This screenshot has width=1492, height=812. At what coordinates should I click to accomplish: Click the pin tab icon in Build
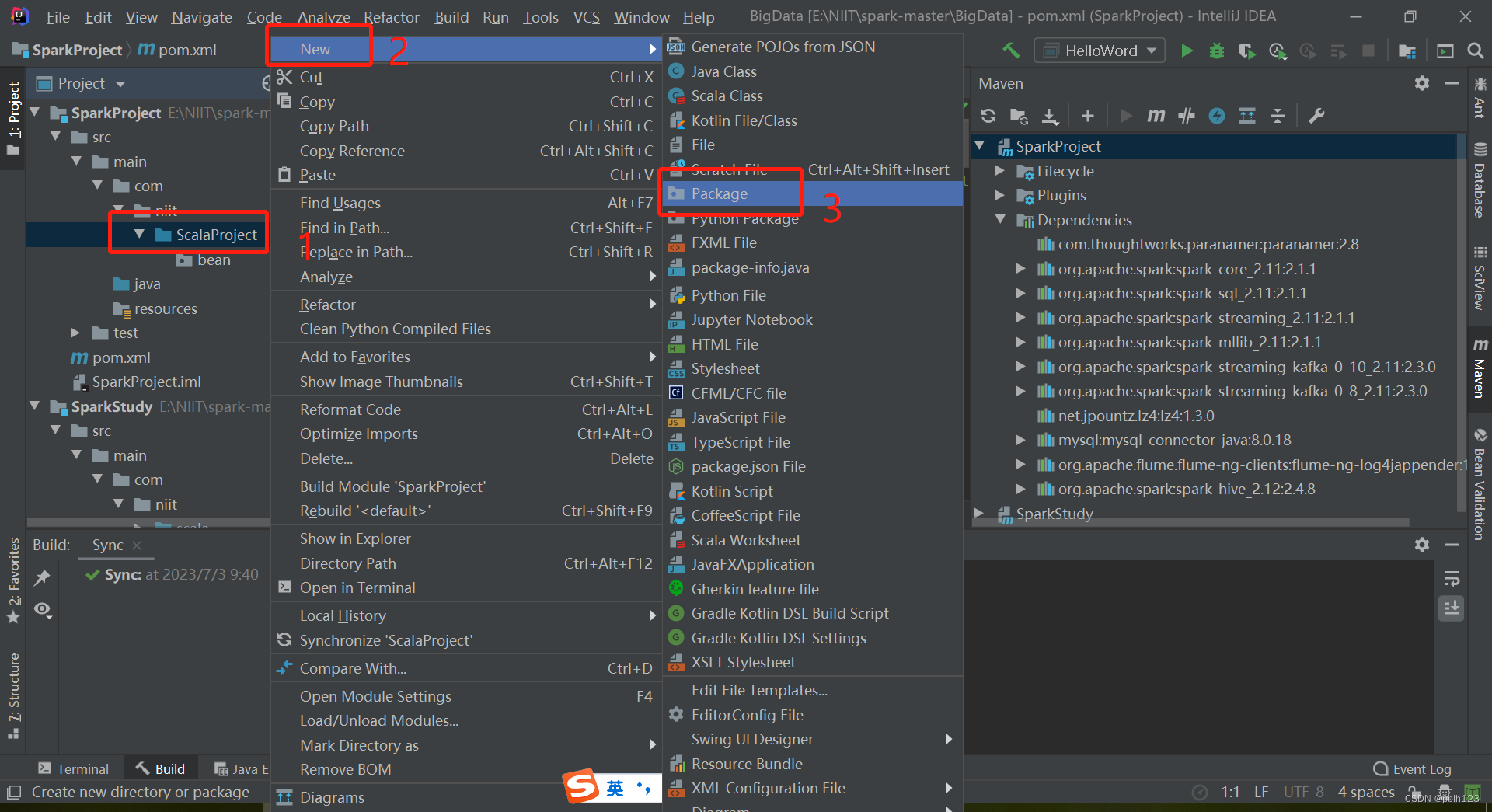click(x=42, y=577)
